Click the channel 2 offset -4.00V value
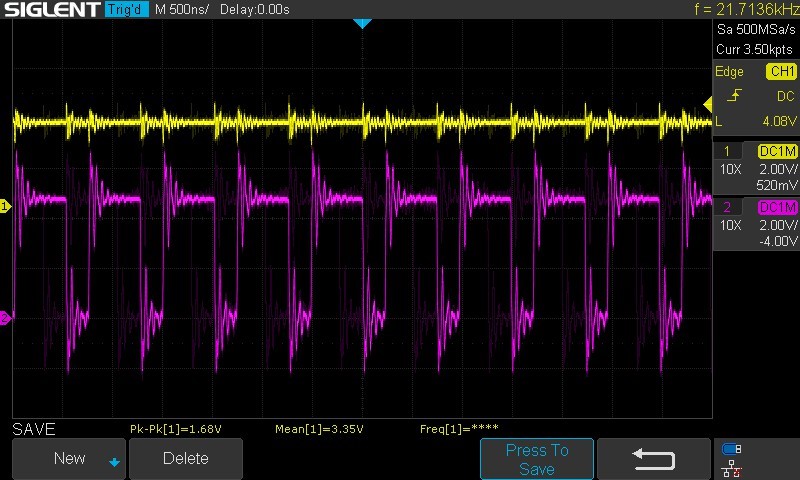The width and height of the screenshot is (800, 480). tap(778, 241)
